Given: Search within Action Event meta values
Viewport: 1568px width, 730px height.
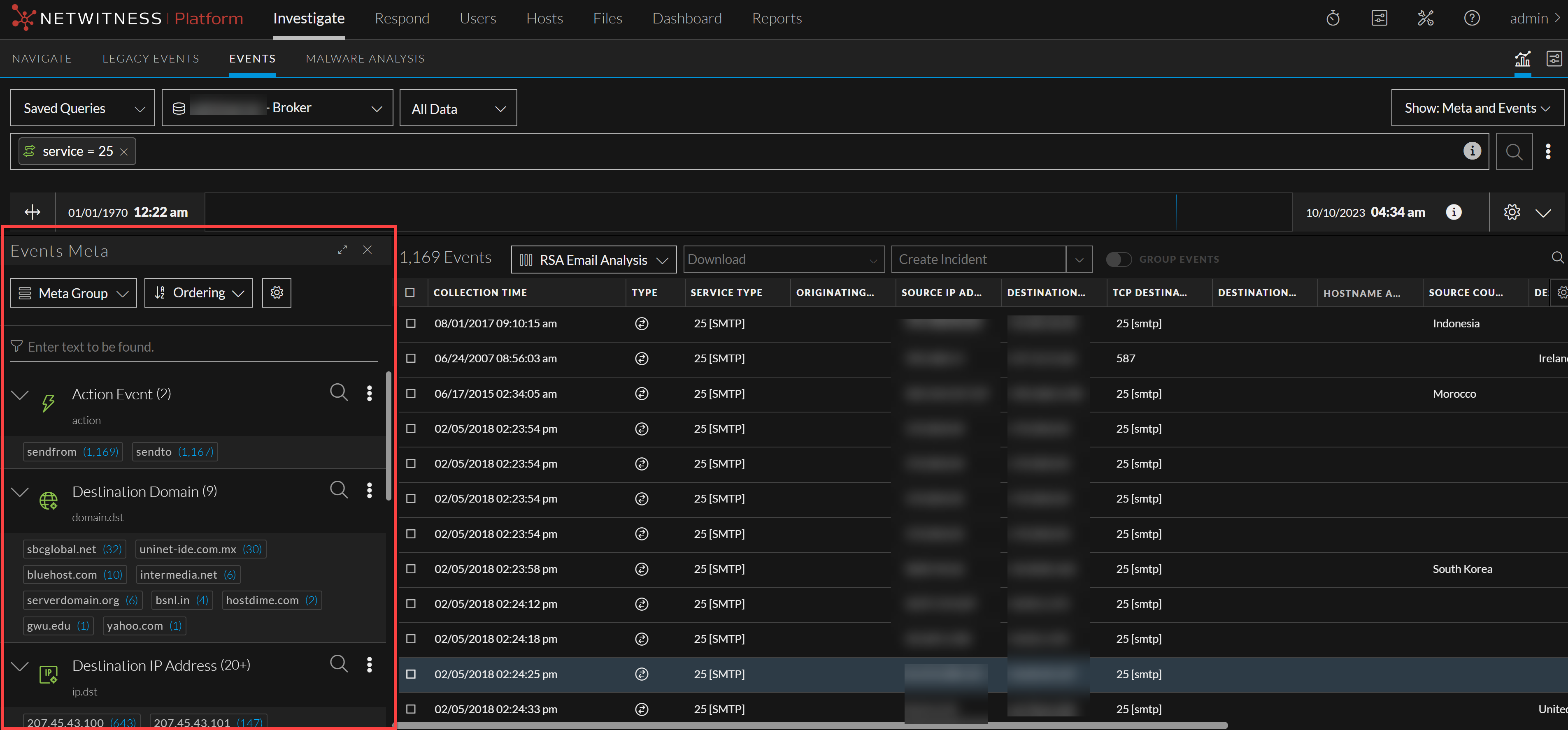Looking at the screenshot, I should coord(339,392).
